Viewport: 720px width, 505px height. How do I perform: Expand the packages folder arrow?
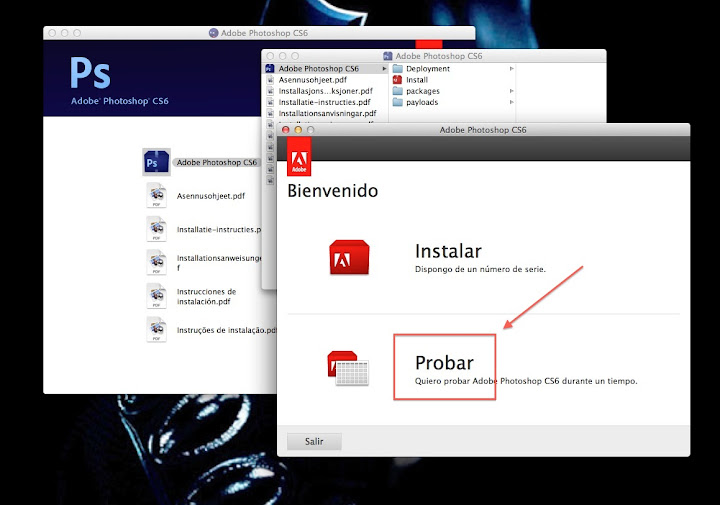click(x=511, y=91)
